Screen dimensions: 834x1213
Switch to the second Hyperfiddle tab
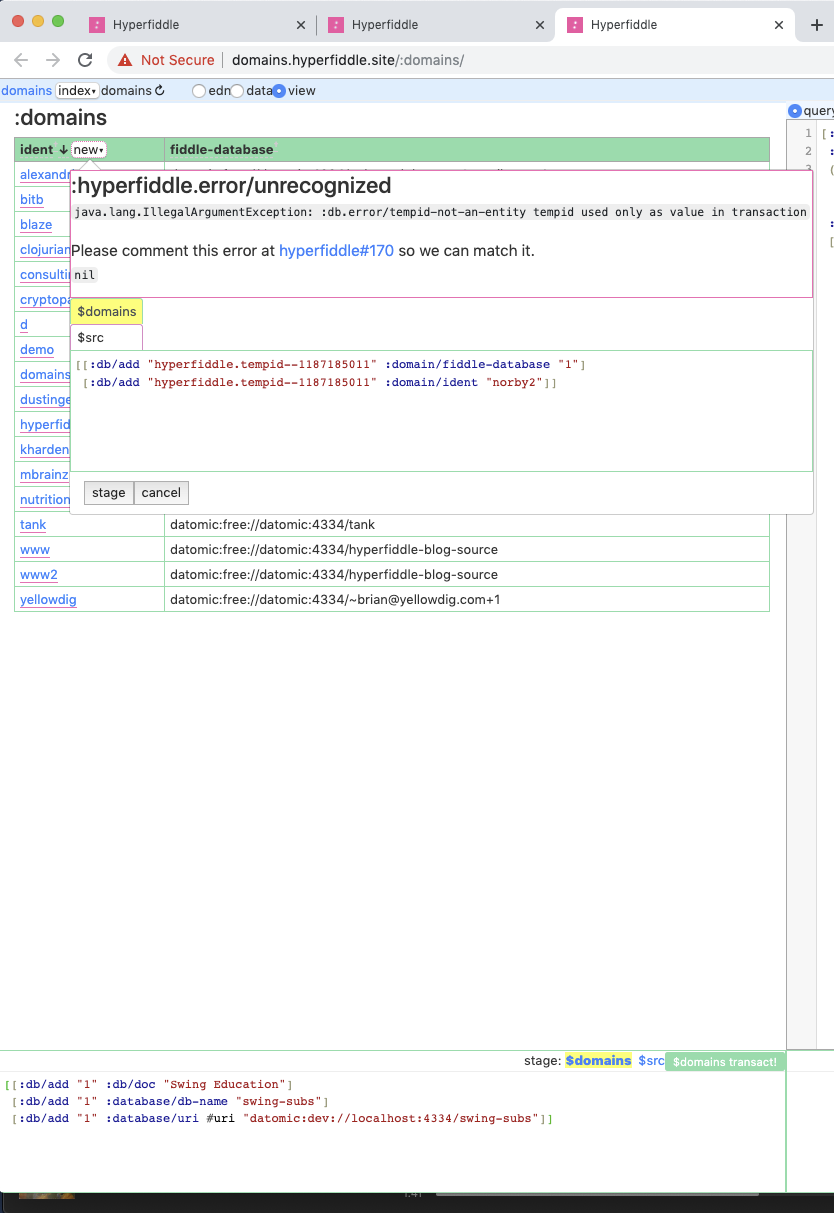(x=435, y=25)
